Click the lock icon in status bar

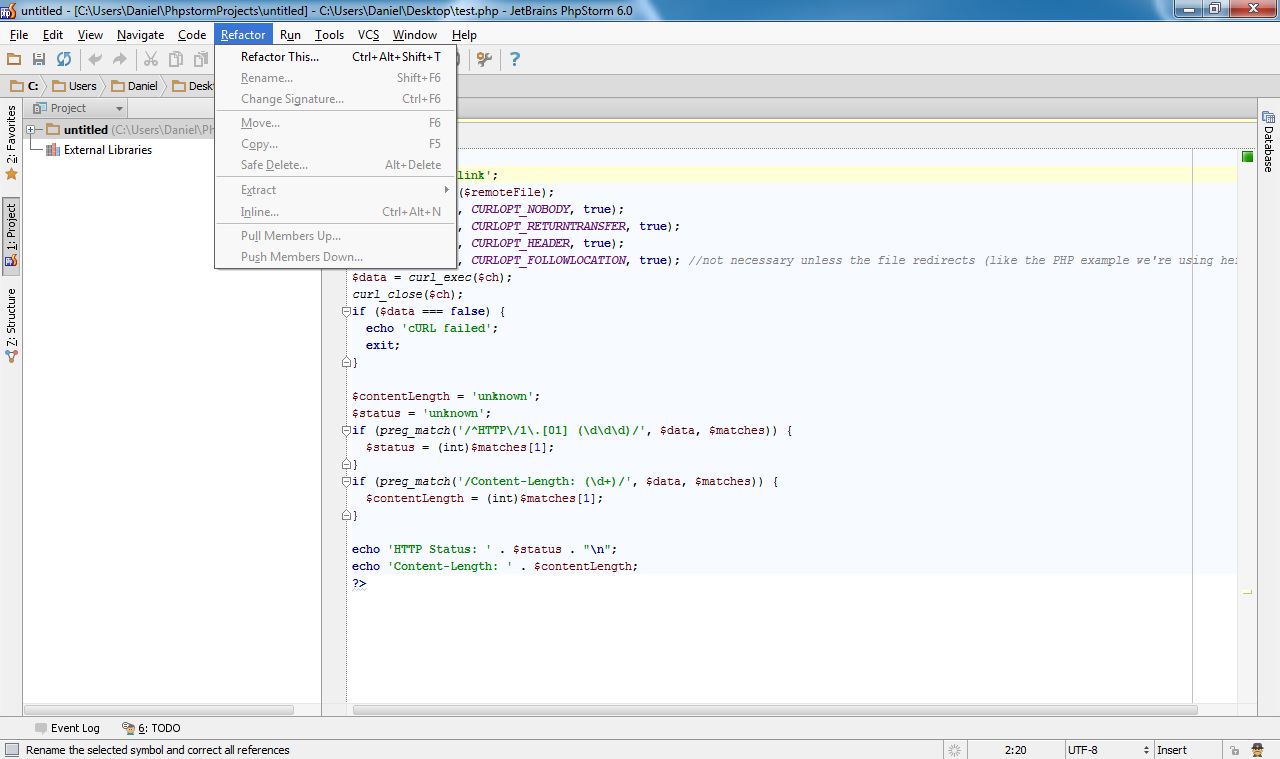1236,750
